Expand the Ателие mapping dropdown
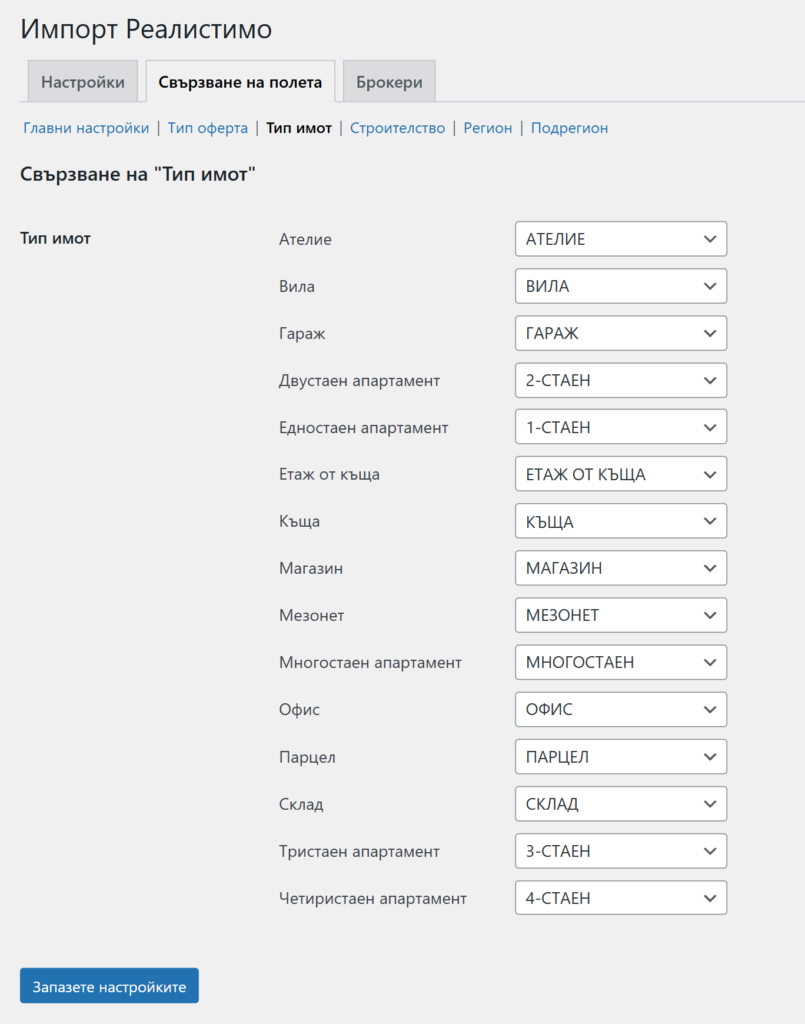 (621, 239)
